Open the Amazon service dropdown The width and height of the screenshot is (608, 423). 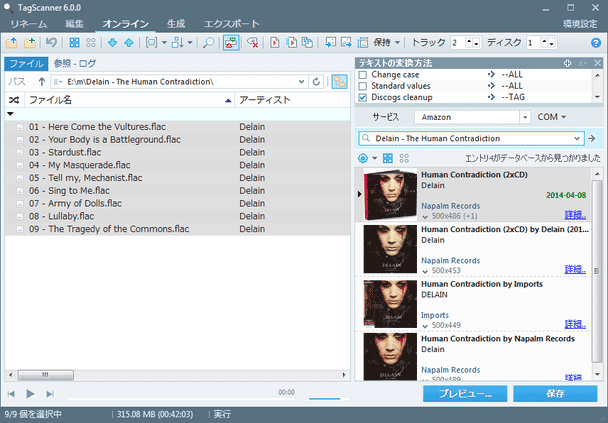(x=525, y=117)
